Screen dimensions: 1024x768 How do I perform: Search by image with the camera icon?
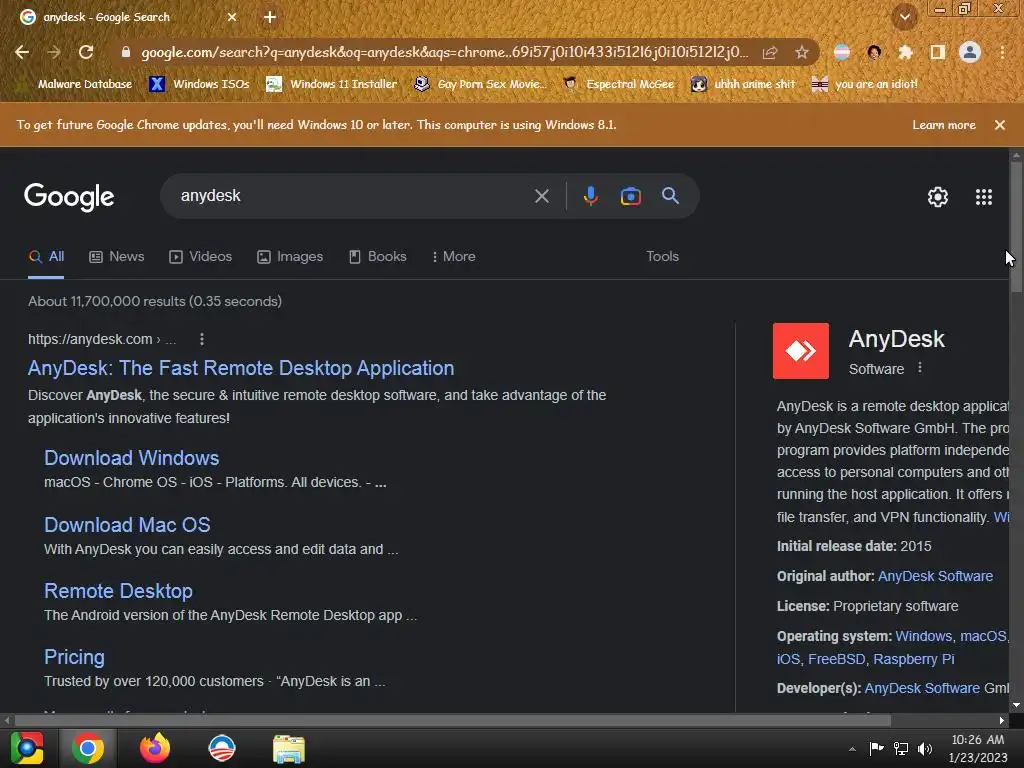[630, 196]
